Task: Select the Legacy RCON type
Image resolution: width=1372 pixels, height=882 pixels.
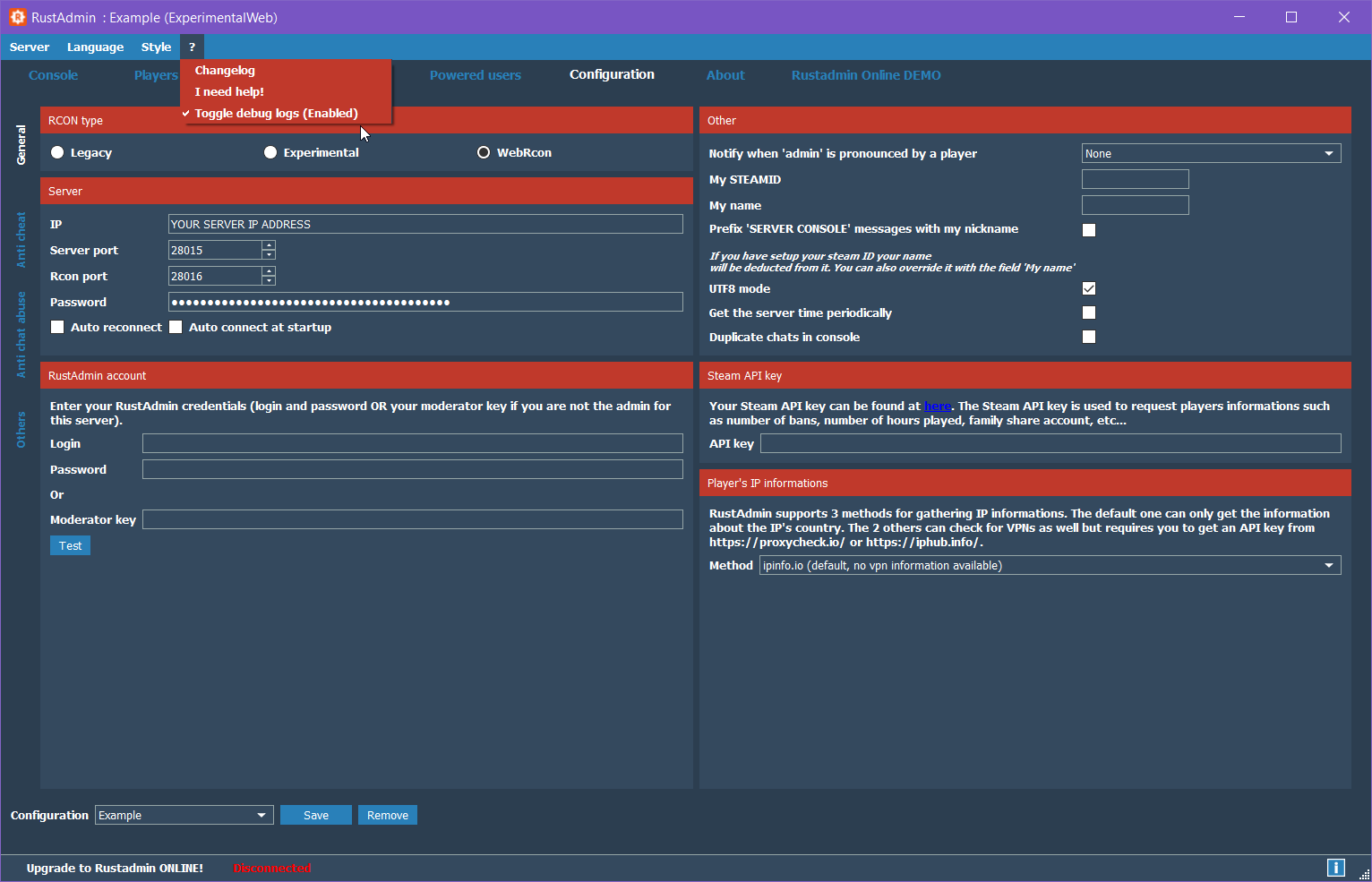Action: click(56, 152)
